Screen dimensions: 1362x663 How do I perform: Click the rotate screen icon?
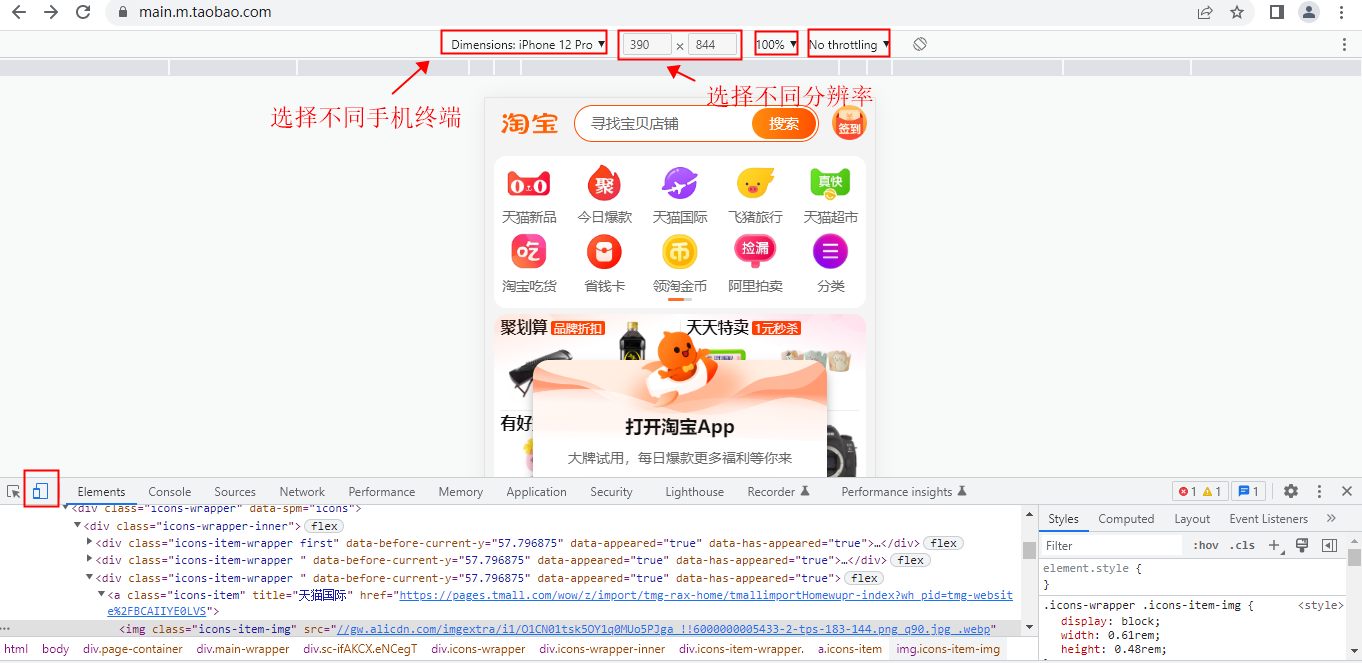920,45
